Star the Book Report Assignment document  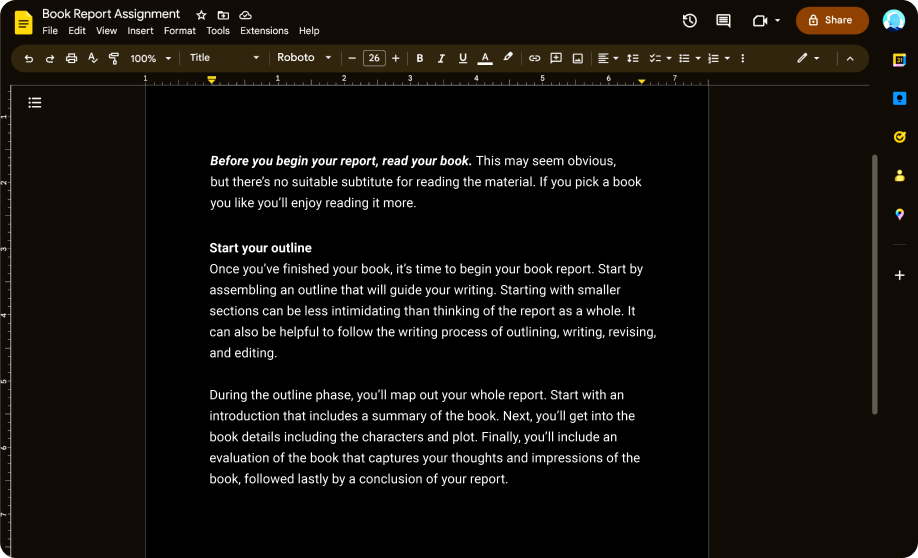click(x=201, y=15)
